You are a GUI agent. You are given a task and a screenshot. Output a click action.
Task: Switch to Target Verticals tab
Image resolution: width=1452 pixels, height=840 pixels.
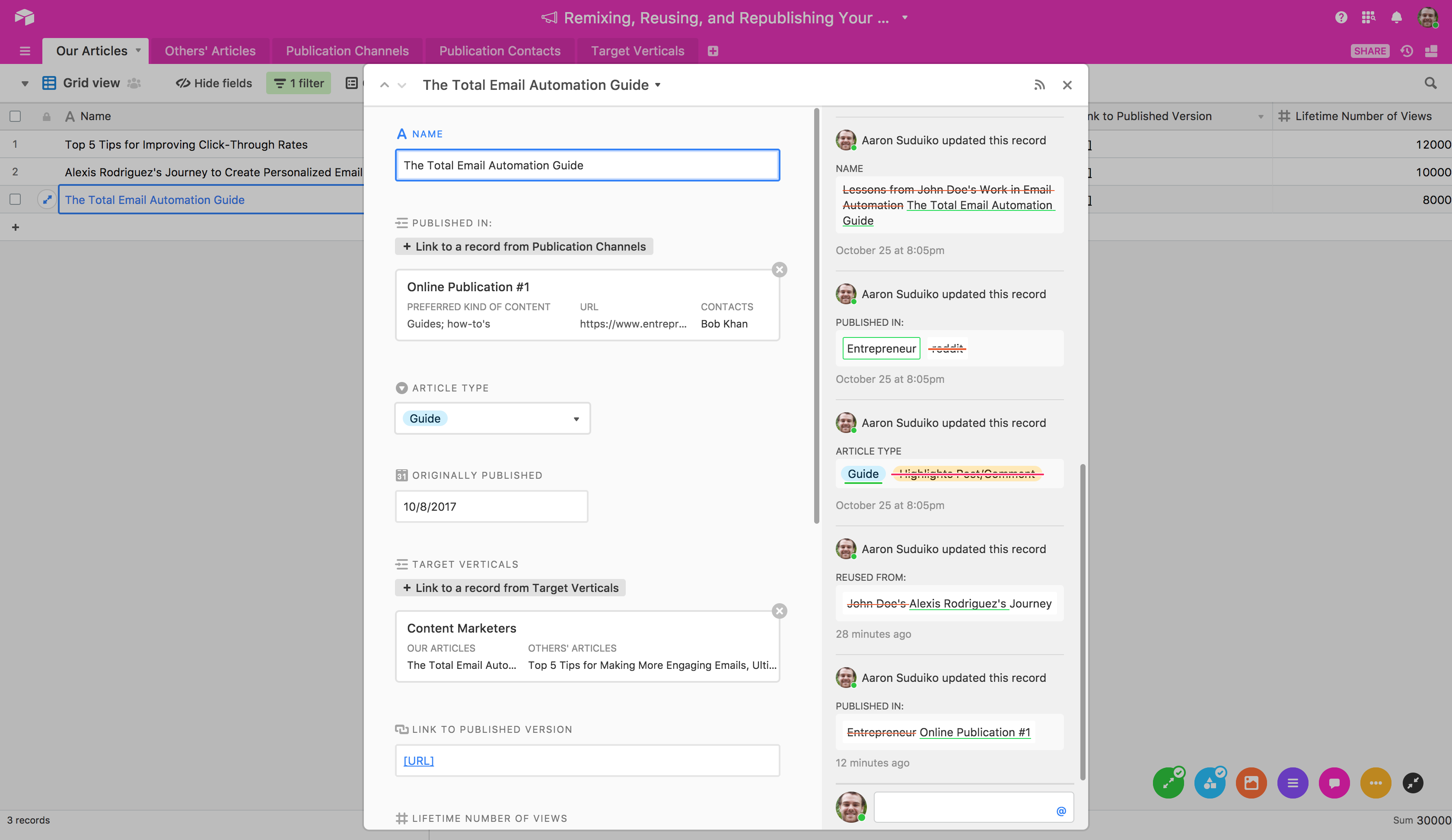637,51
